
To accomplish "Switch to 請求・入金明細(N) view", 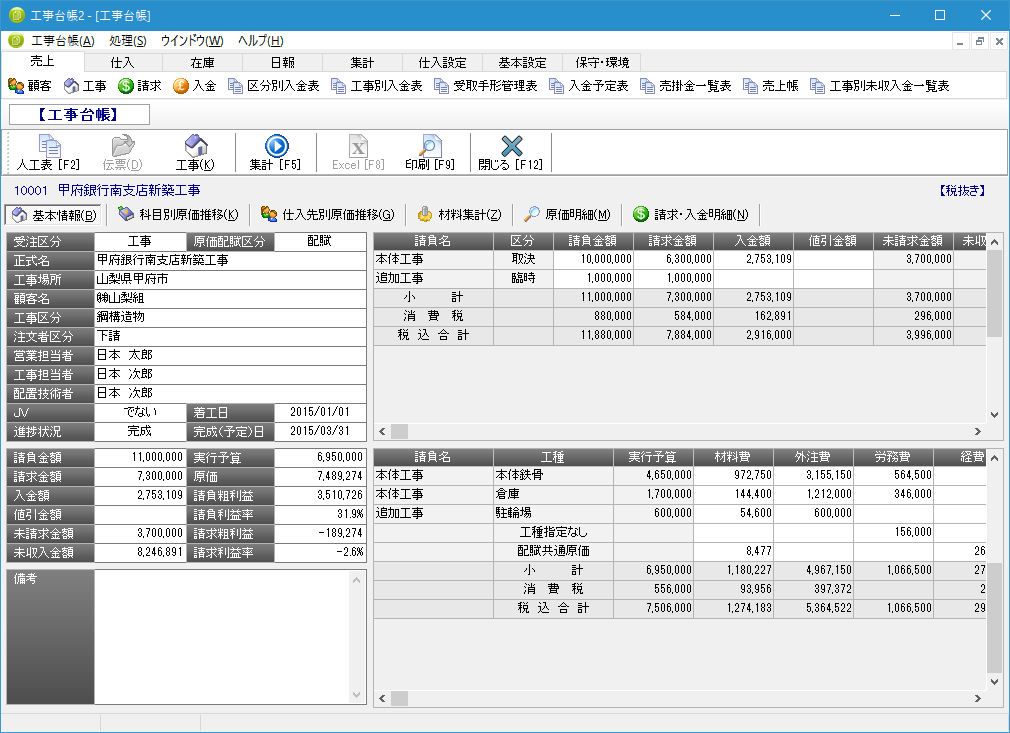I will point(691,214).
